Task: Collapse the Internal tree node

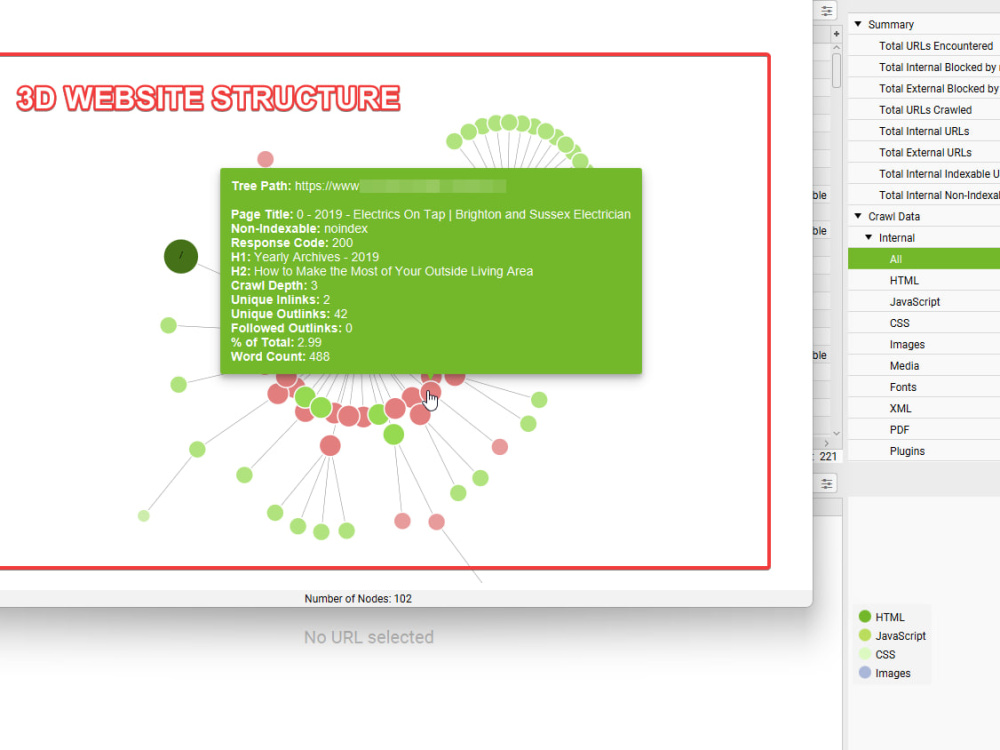Action: (x=869, y=237)
